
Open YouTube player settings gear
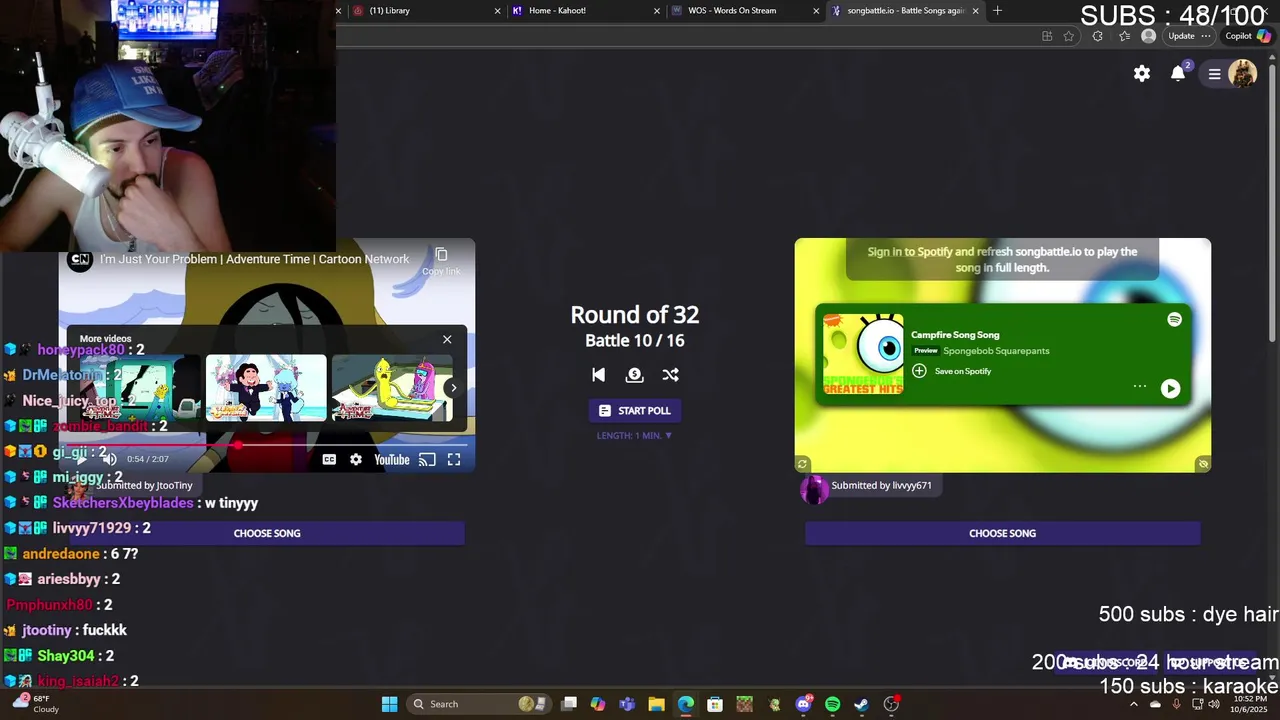coord(356,459)
